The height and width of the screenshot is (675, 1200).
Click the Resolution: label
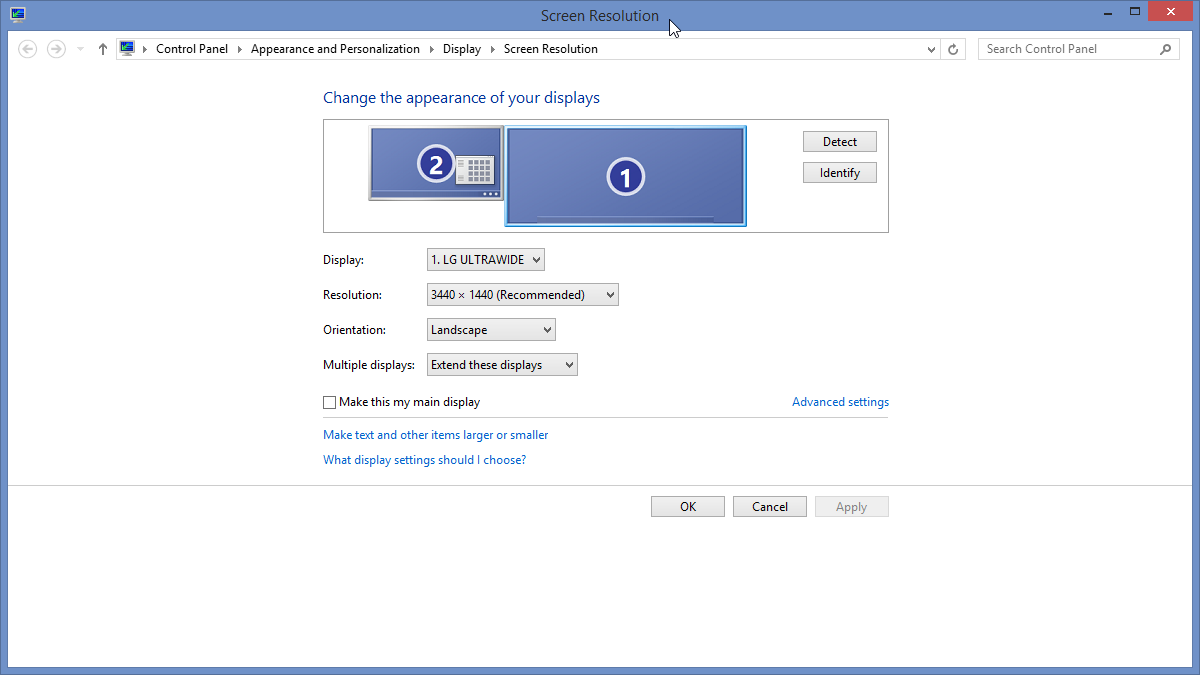click(353, 295)
